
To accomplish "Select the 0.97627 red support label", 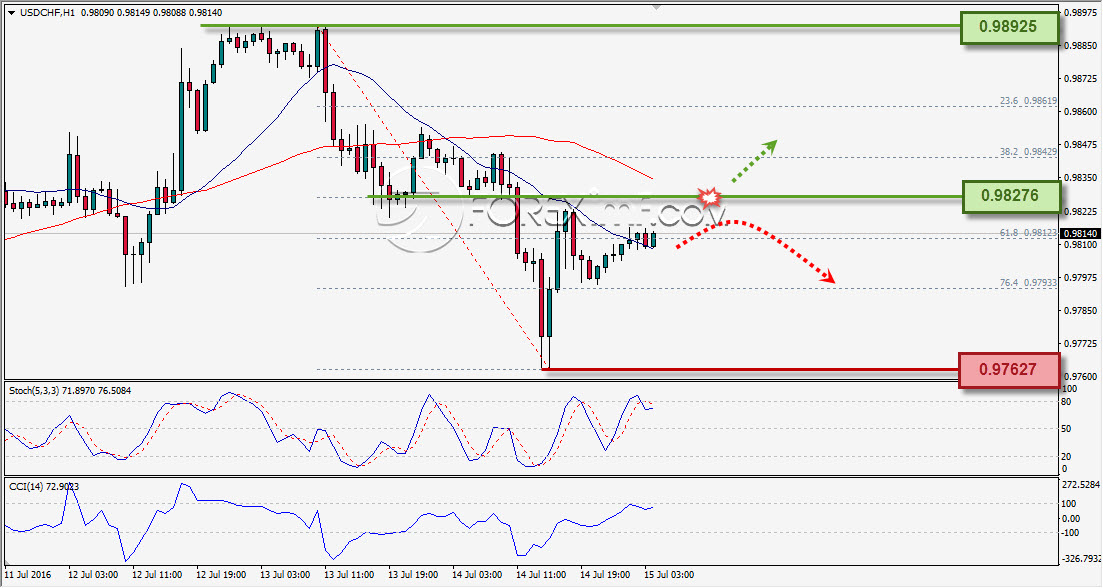I will (1009, 369).
